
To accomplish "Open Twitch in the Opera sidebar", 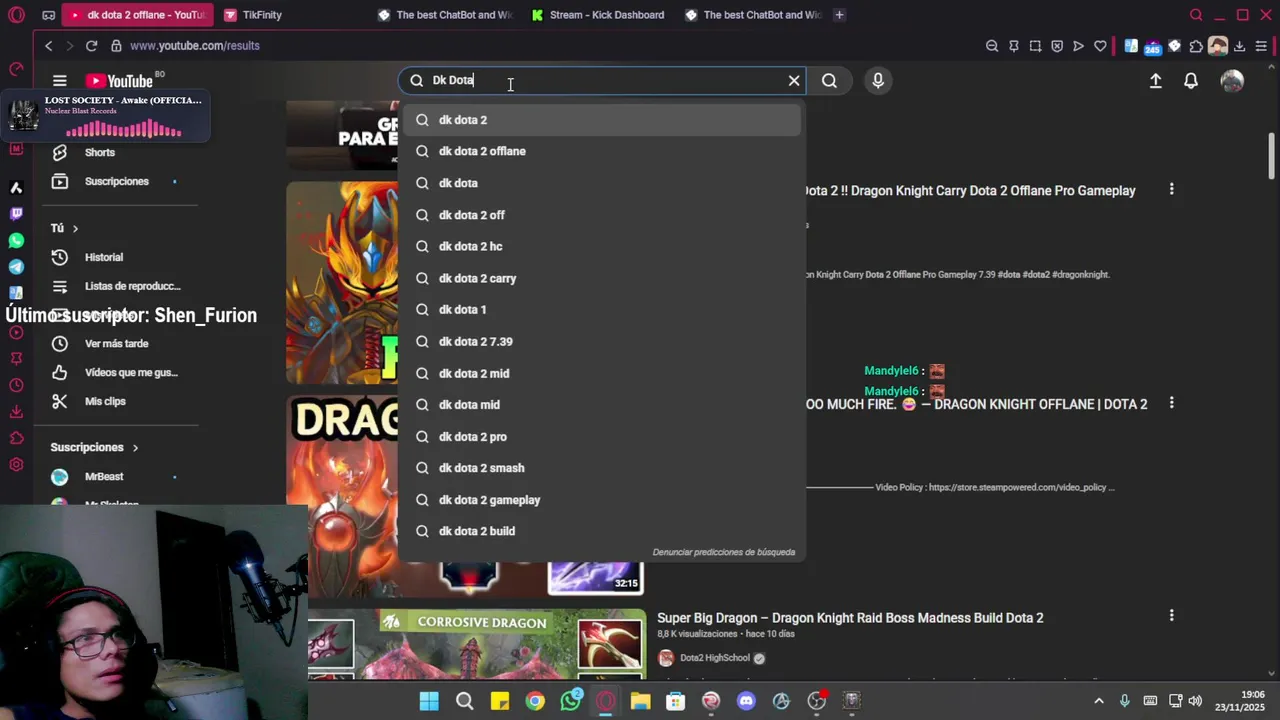I will [16, 213].
